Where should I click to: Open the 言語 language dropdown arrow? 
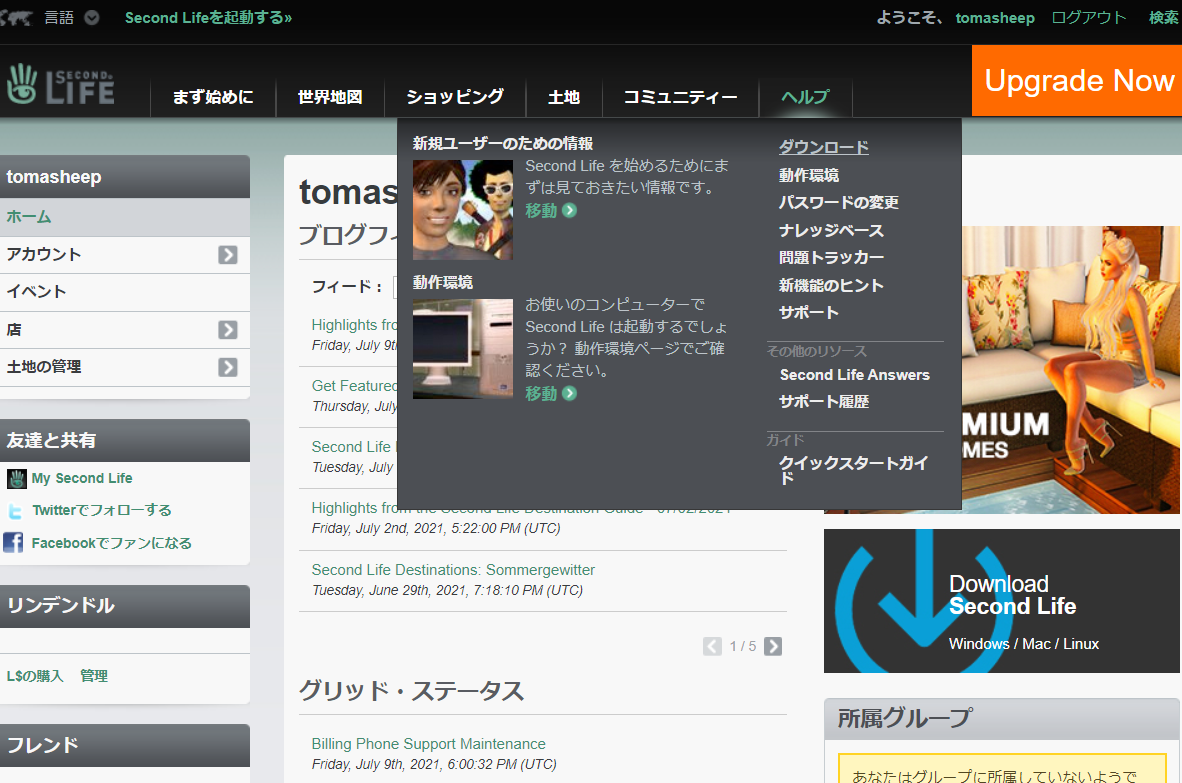(92, 17)
